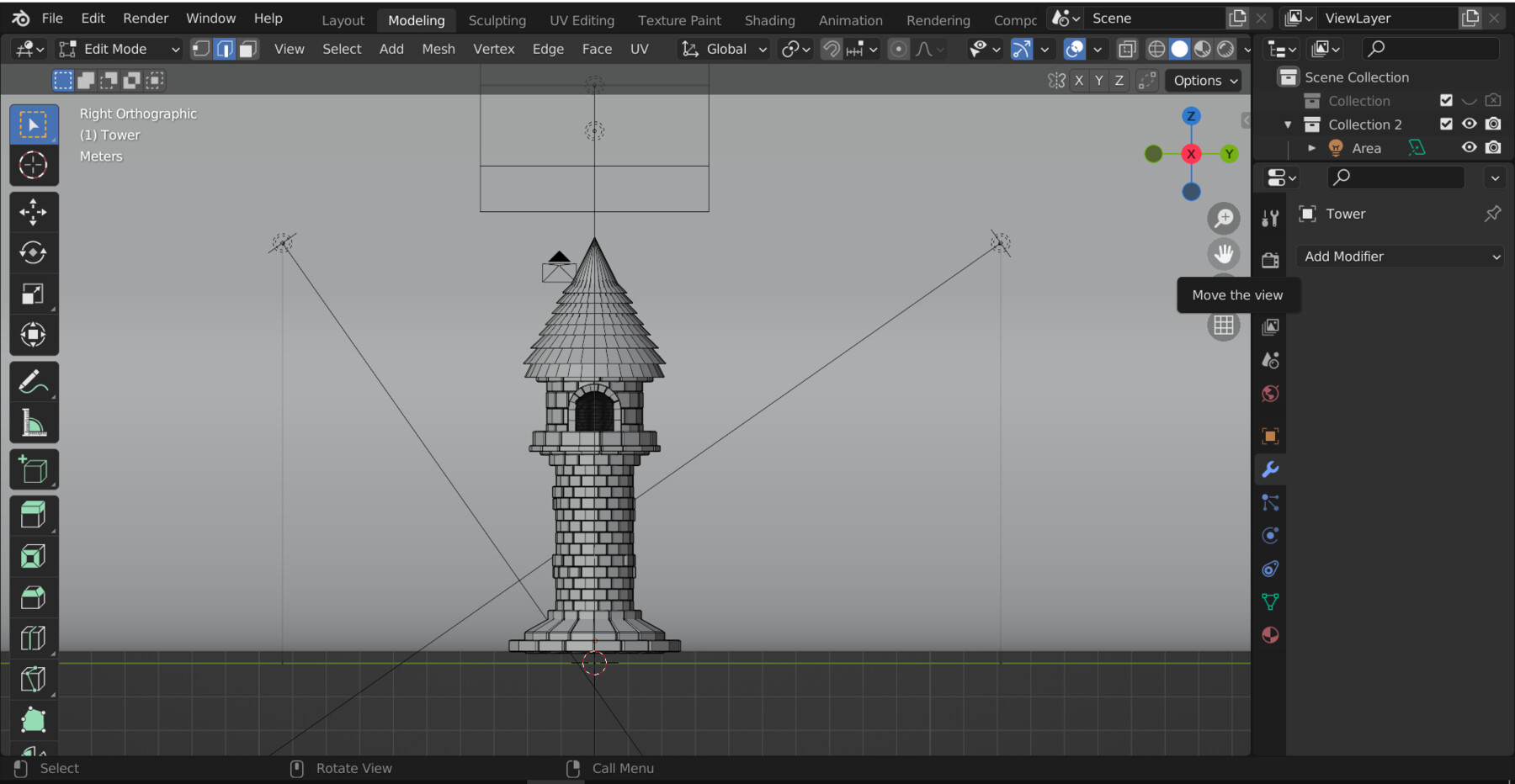Select the Rotate tool
The width and height of the screenshot is (1515, 784).
pos(34,252)
